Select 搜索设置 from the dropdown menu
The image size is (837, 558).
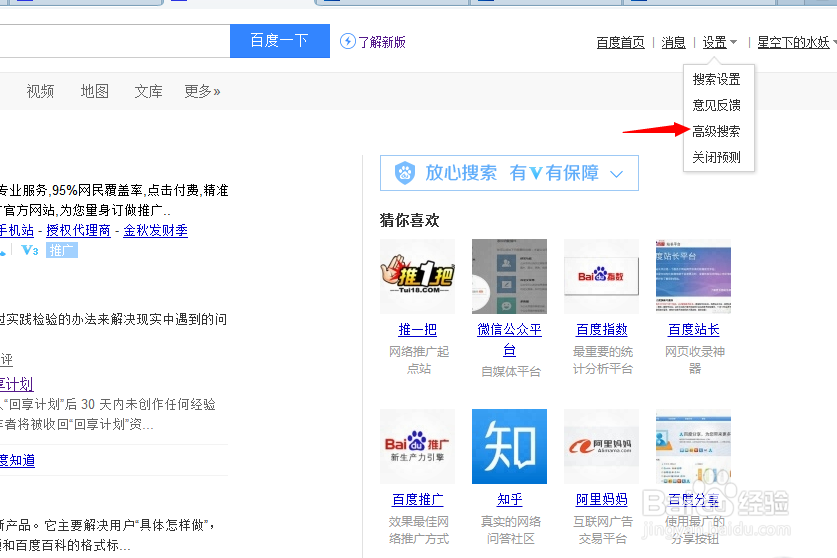tap(716, 80)
